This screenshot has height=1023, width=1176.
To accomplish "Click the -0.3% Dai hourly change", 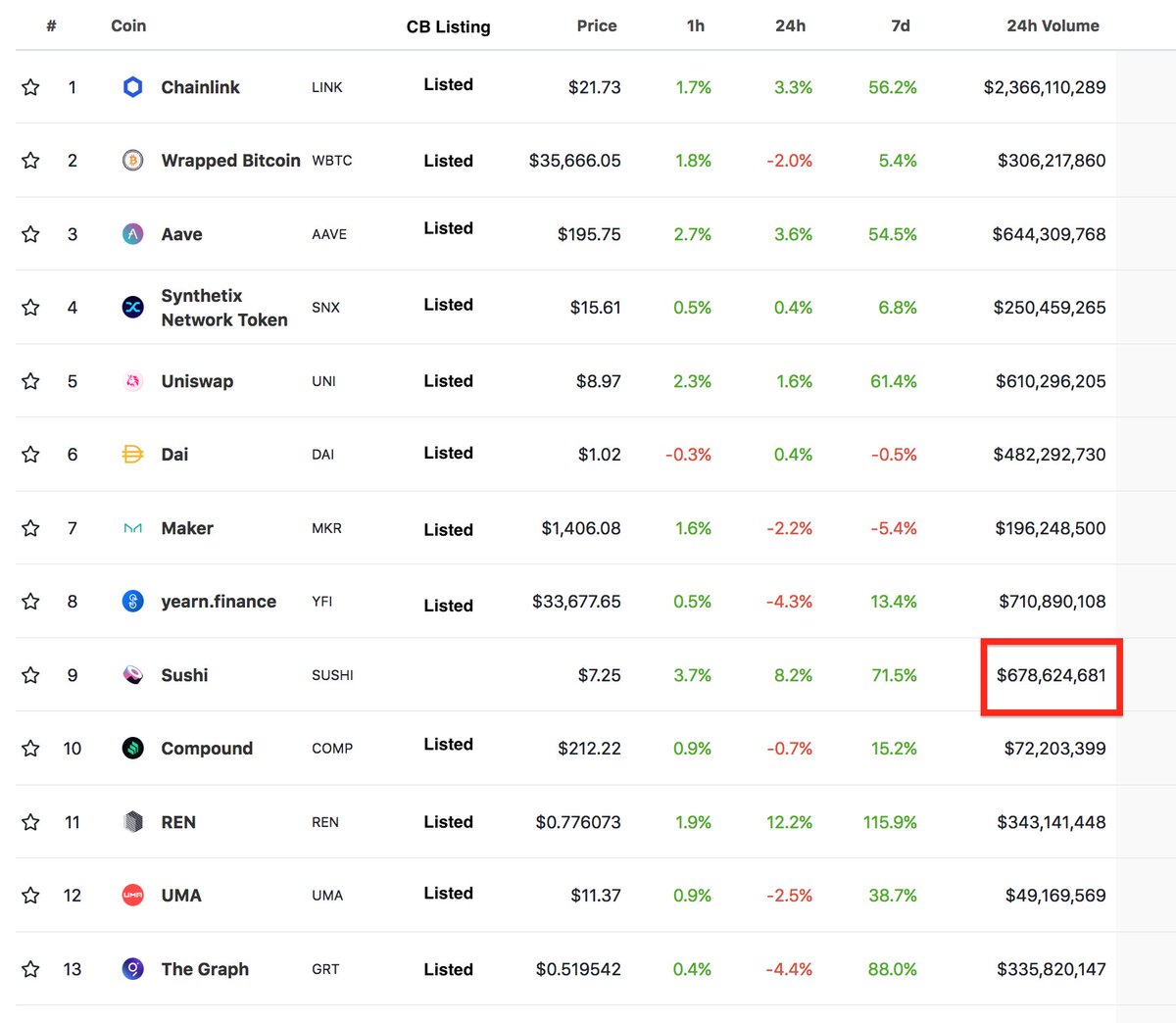I will point(688,455).
